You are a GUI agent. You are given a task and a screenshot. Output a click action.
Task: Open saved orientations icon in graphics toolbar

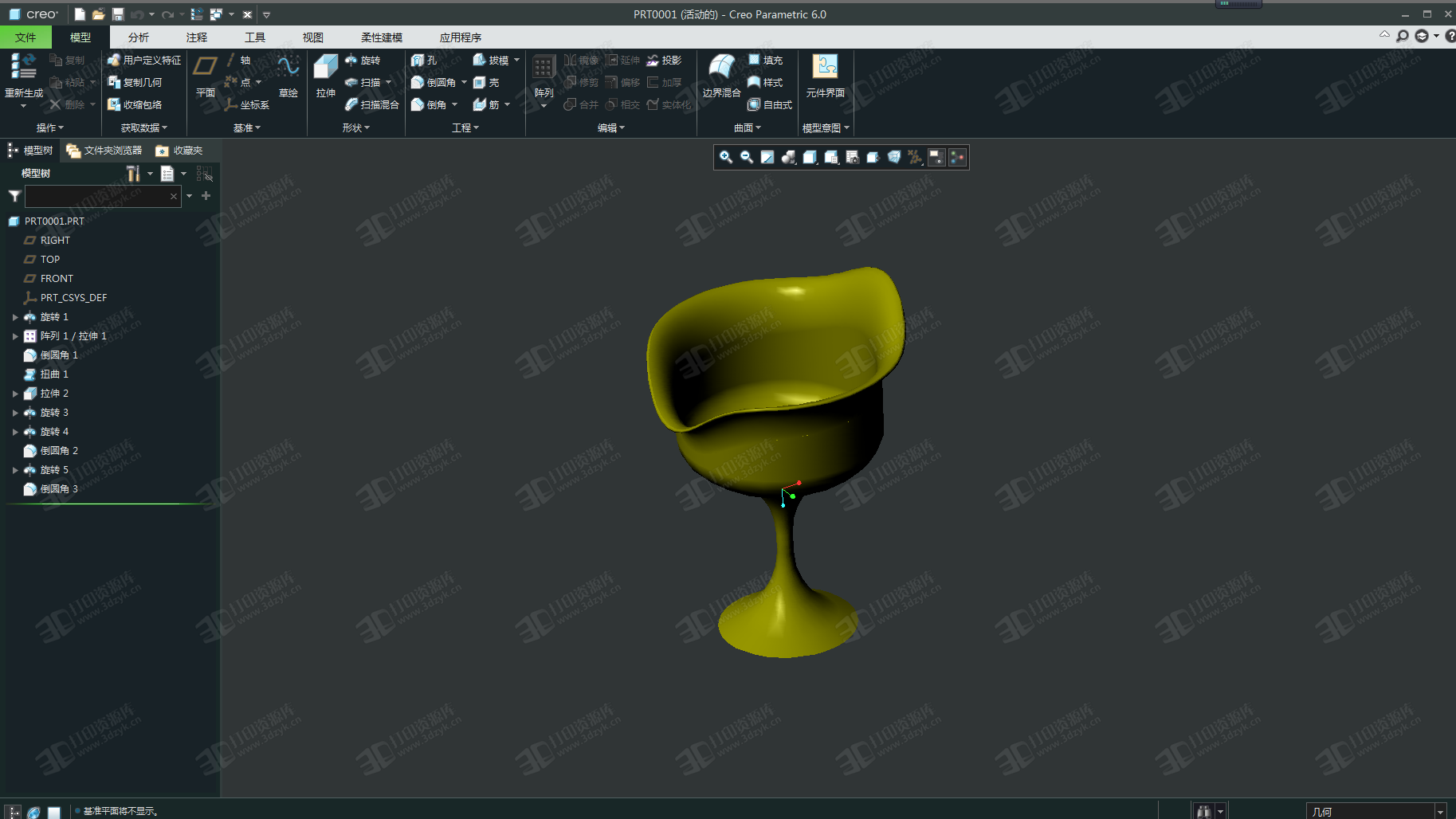click(x=831, y=157)
